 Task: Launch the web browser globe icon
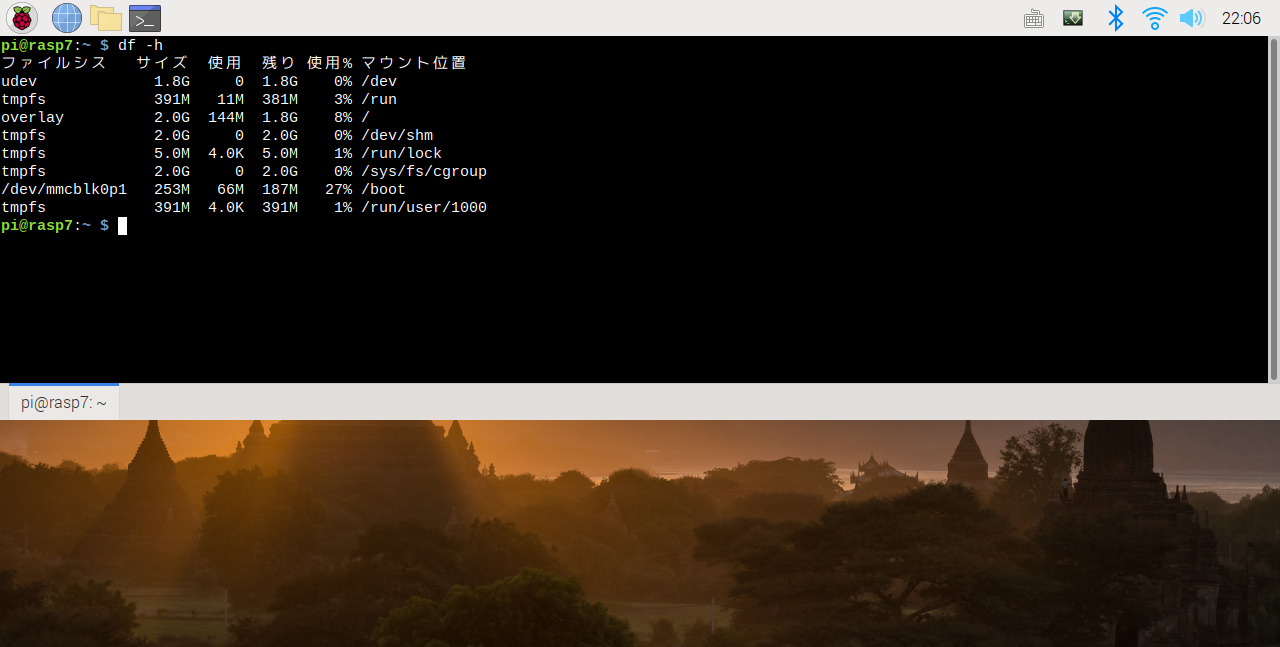coord(67,17)
